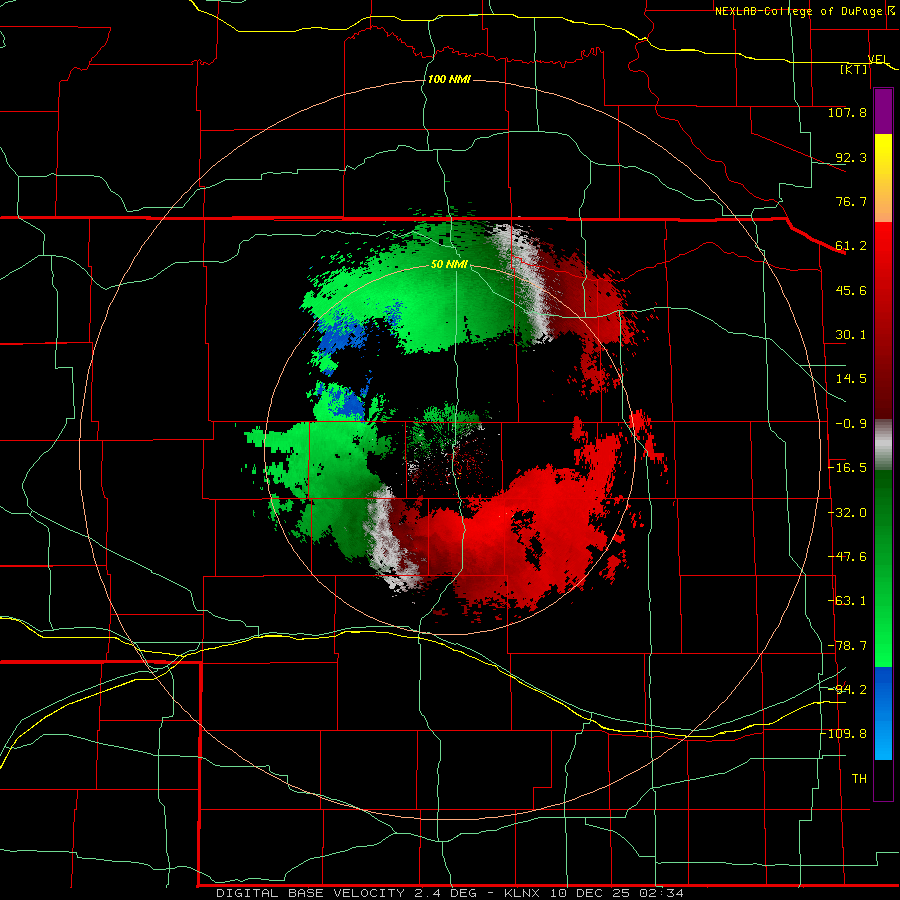Pick the black TH segment of color bar
Viewport: 900px width, 900px height.
[x=883, y=779]
